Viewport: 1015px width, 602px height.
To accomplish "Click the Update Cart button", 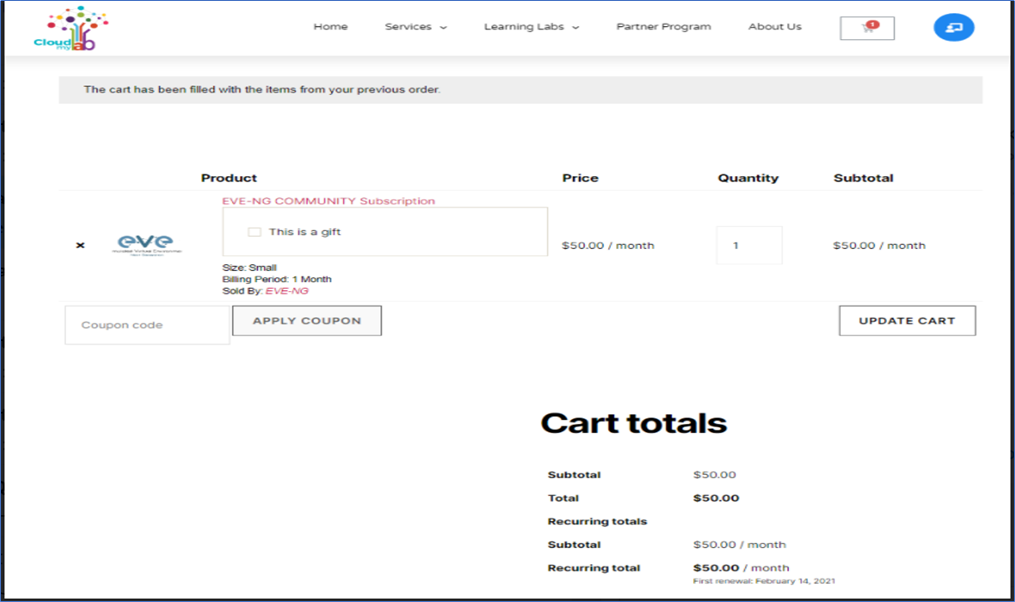I will point(907,320).
